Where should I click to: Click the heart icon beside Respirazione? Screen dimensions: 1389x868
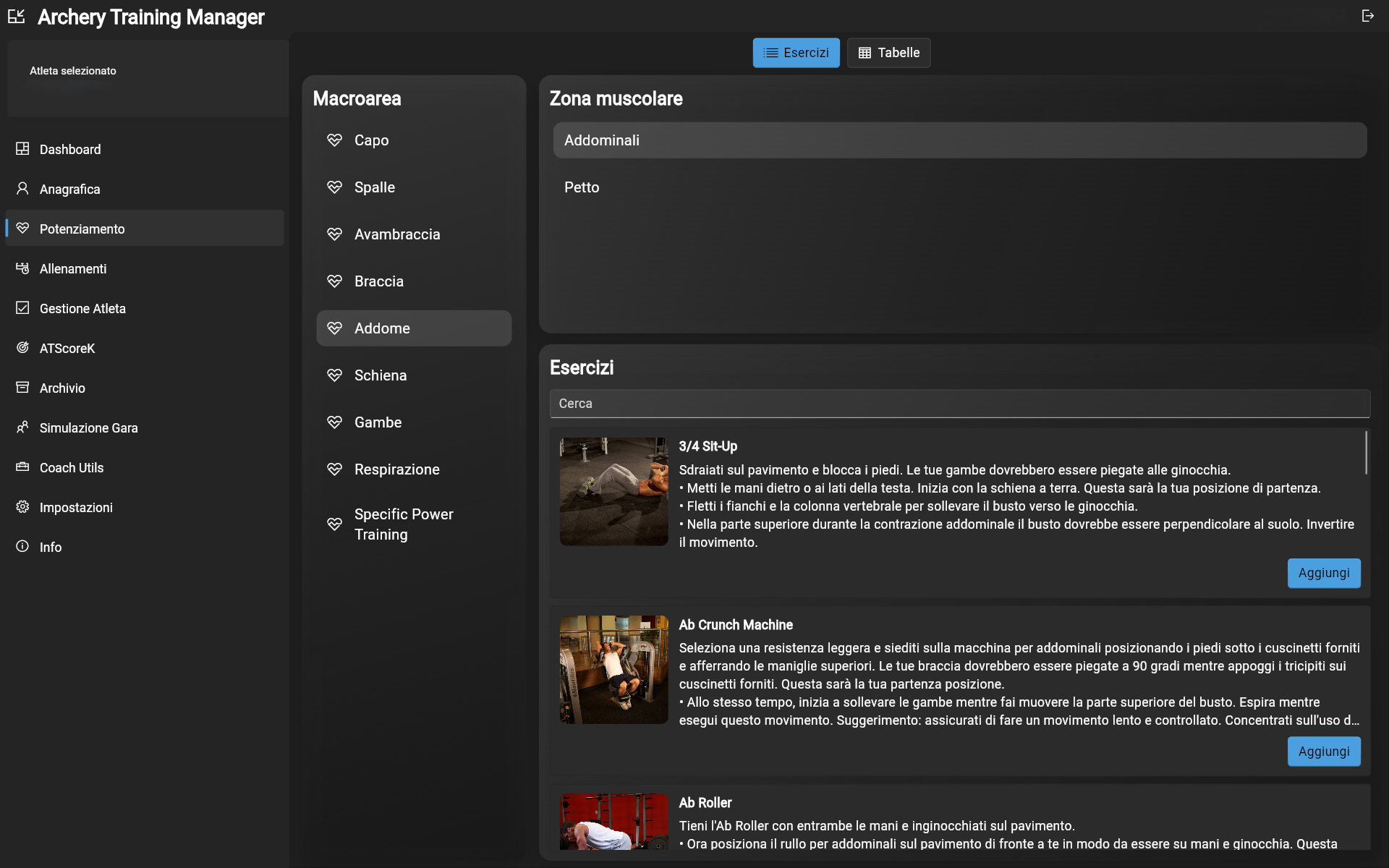click(x=334, y=469)
